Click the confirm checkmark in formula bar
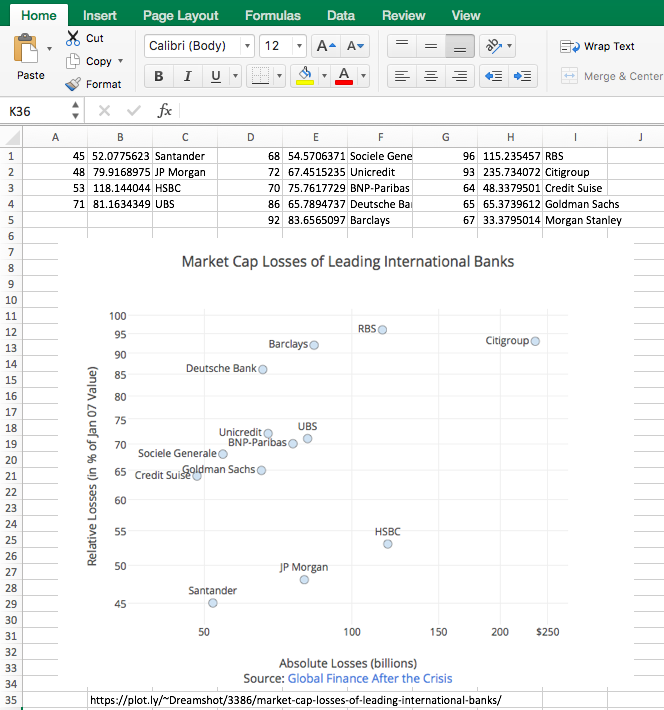664x710 pixels. click(134, 110)
